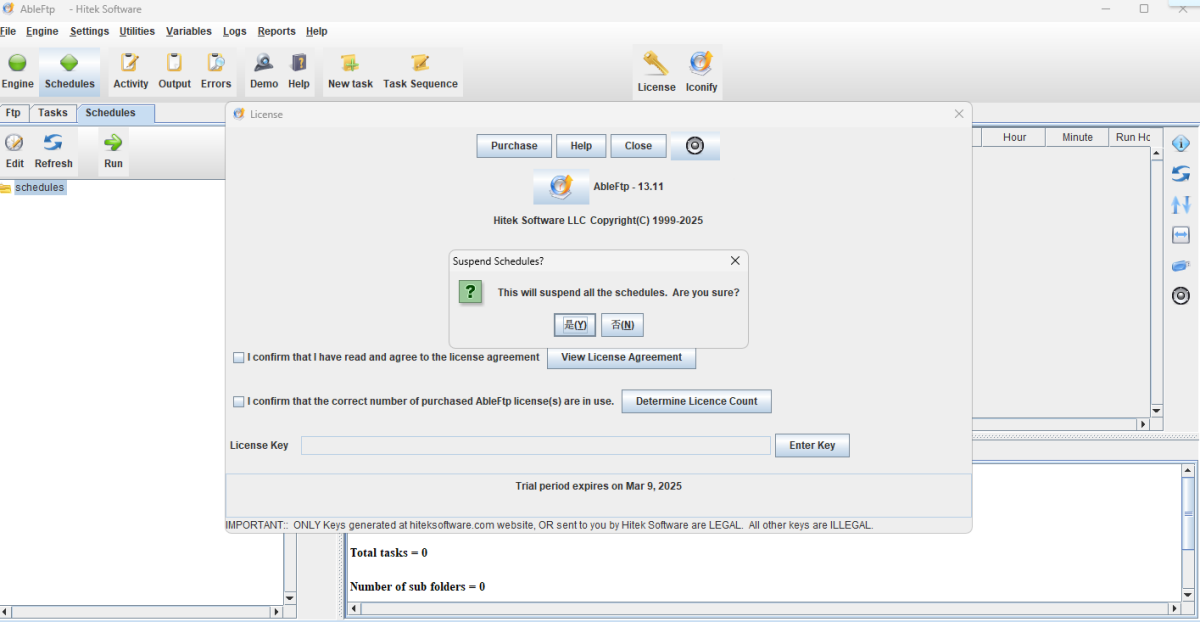Open the Output toolbar icon
The width and height of the screenshot is (1200, 622).
(174, 64)
